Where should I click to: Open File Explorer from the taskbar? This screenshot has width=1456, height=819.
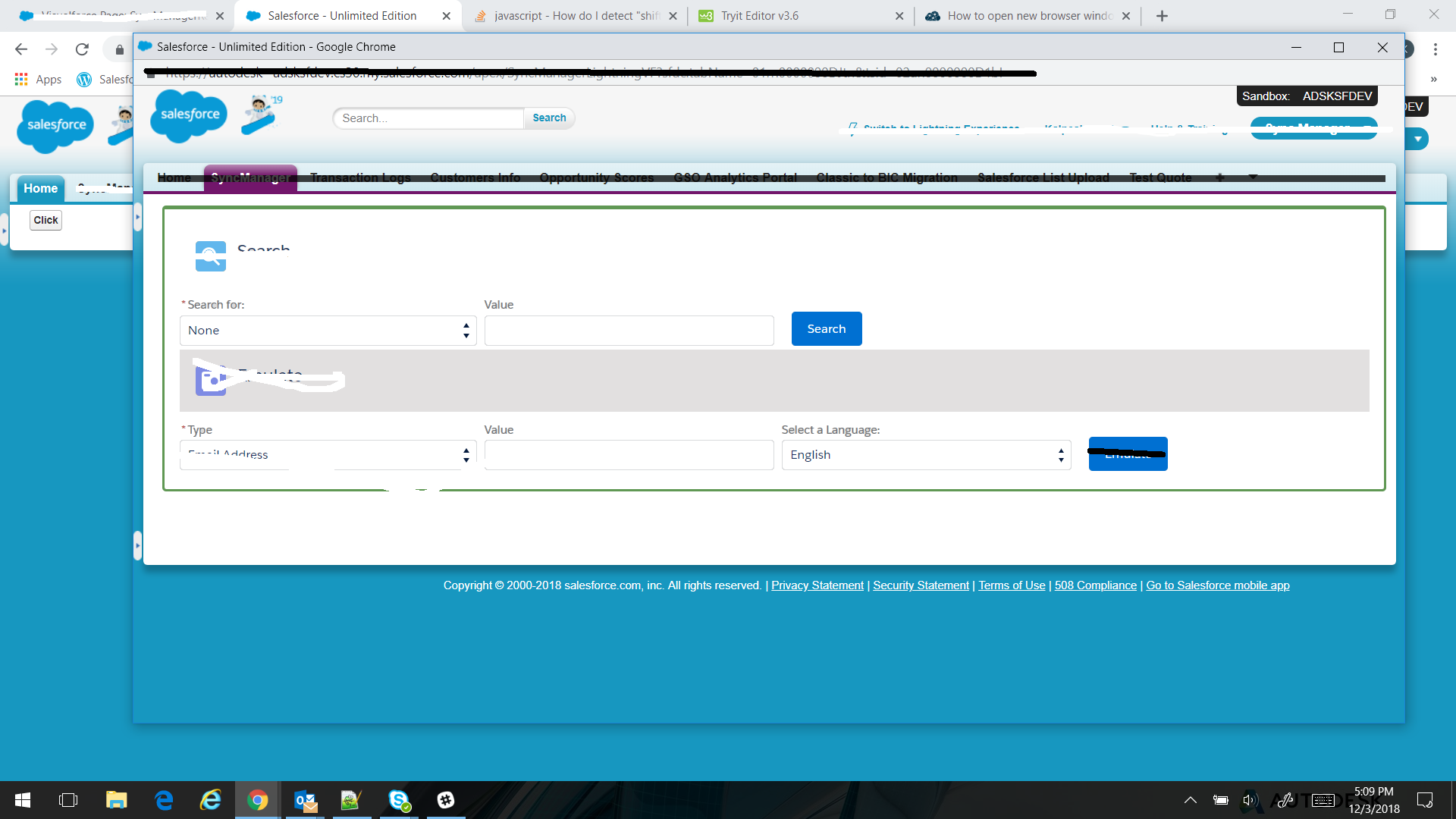pos(116,800)
